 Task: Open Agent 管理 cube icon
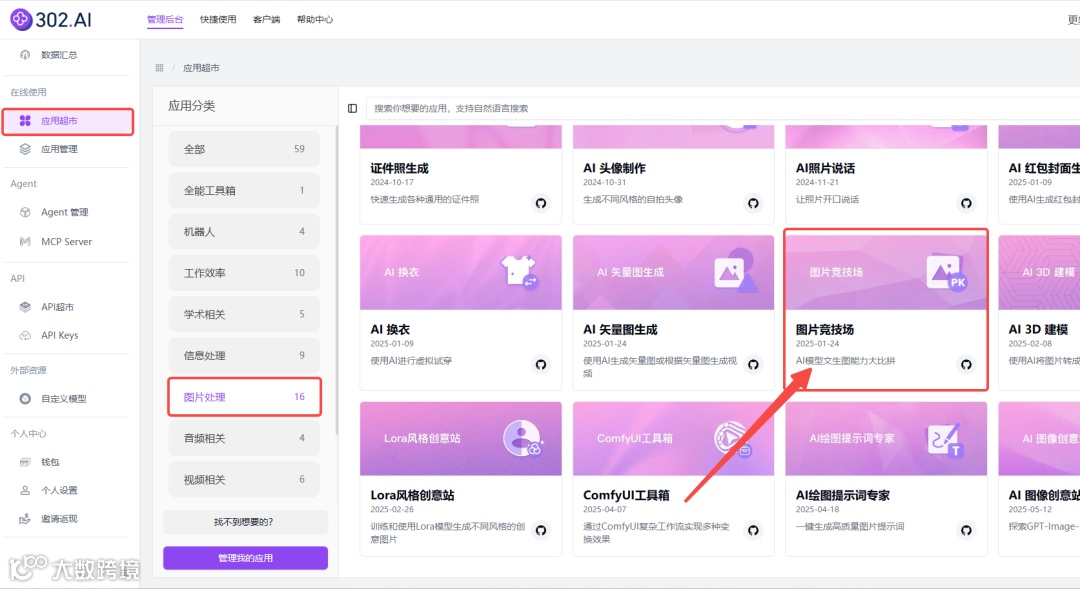pos(25,212)
